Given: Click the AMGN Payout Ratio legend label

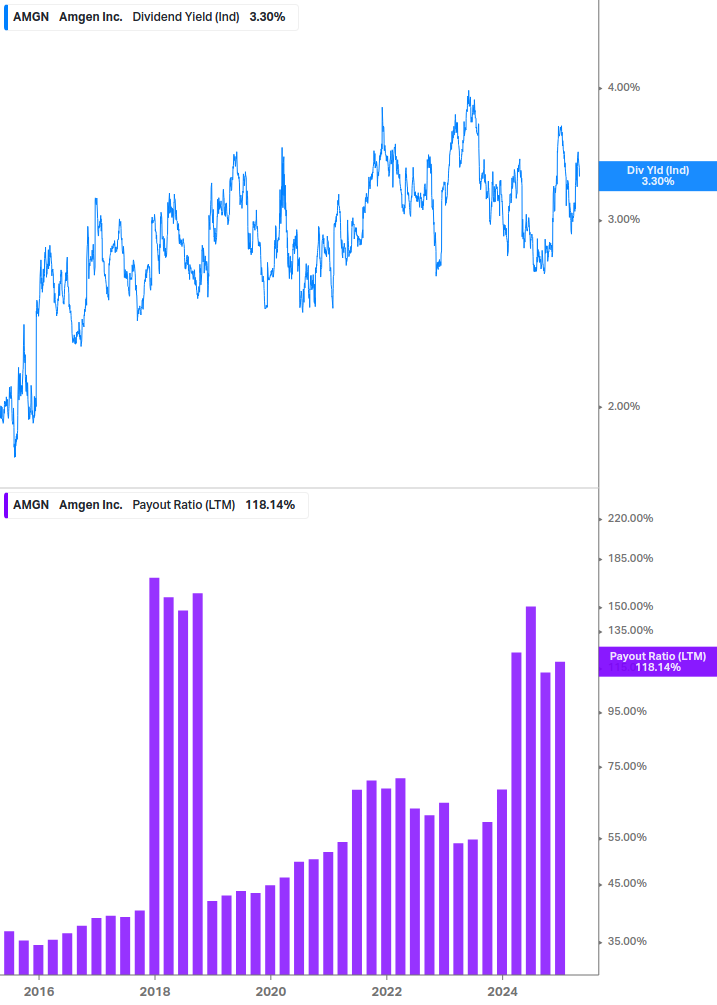Looking at the screenshot, I should click(x=156, y=505).
